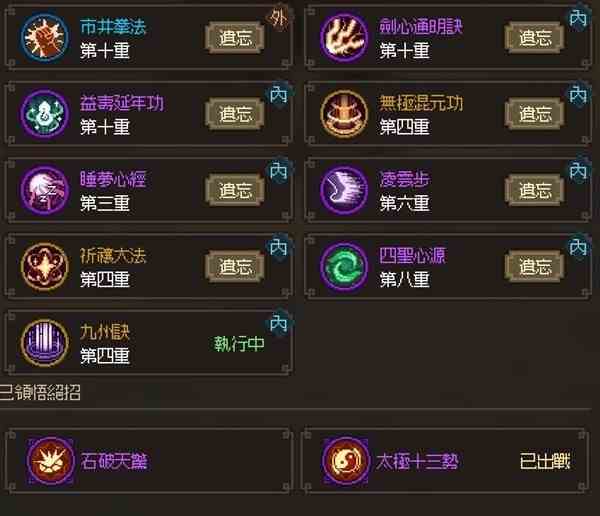Select the 四聖心源 green swirl icon
The width and height of the screenshot is (600, 516).
coord(344,266)
